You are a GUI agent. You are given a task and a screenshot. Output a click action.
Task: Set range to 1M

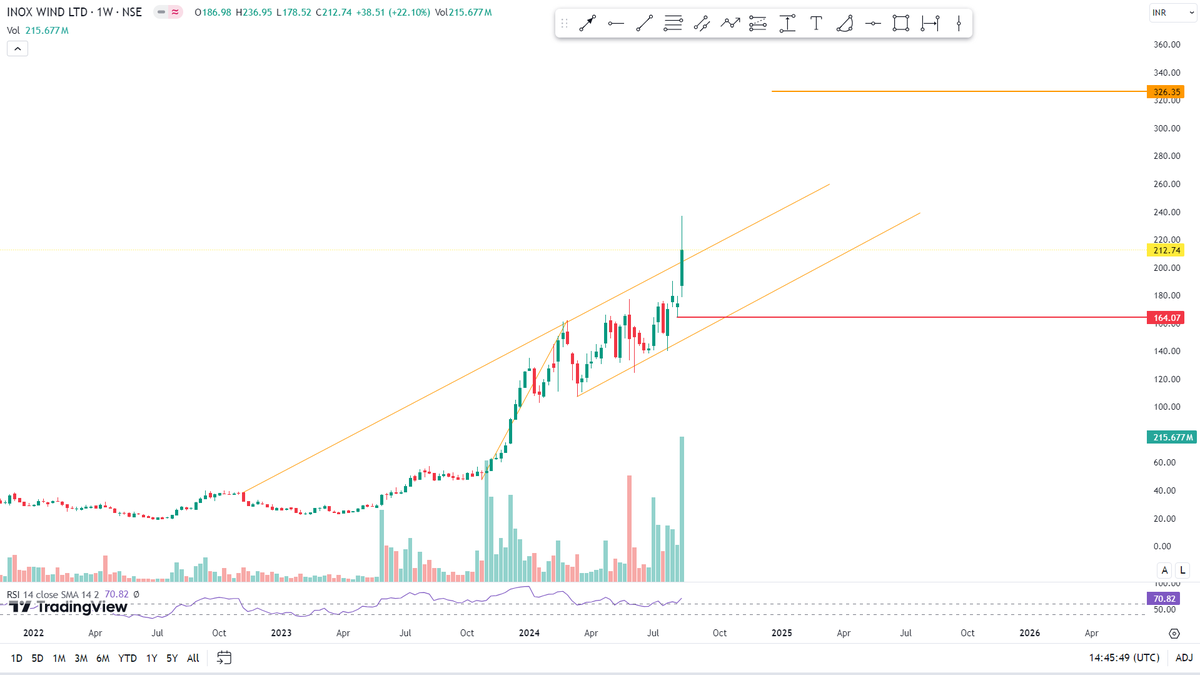tap(59, 658)
